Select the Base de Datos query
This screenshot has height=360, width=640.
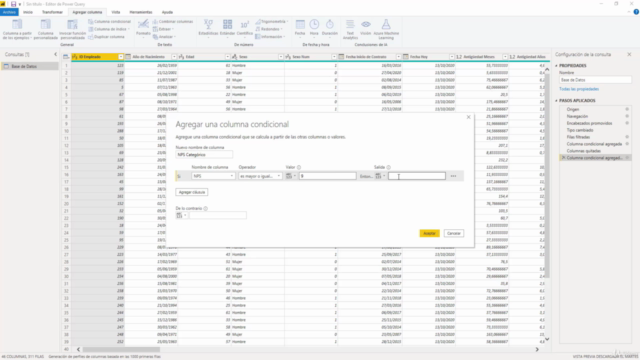(x=29, y=66)
